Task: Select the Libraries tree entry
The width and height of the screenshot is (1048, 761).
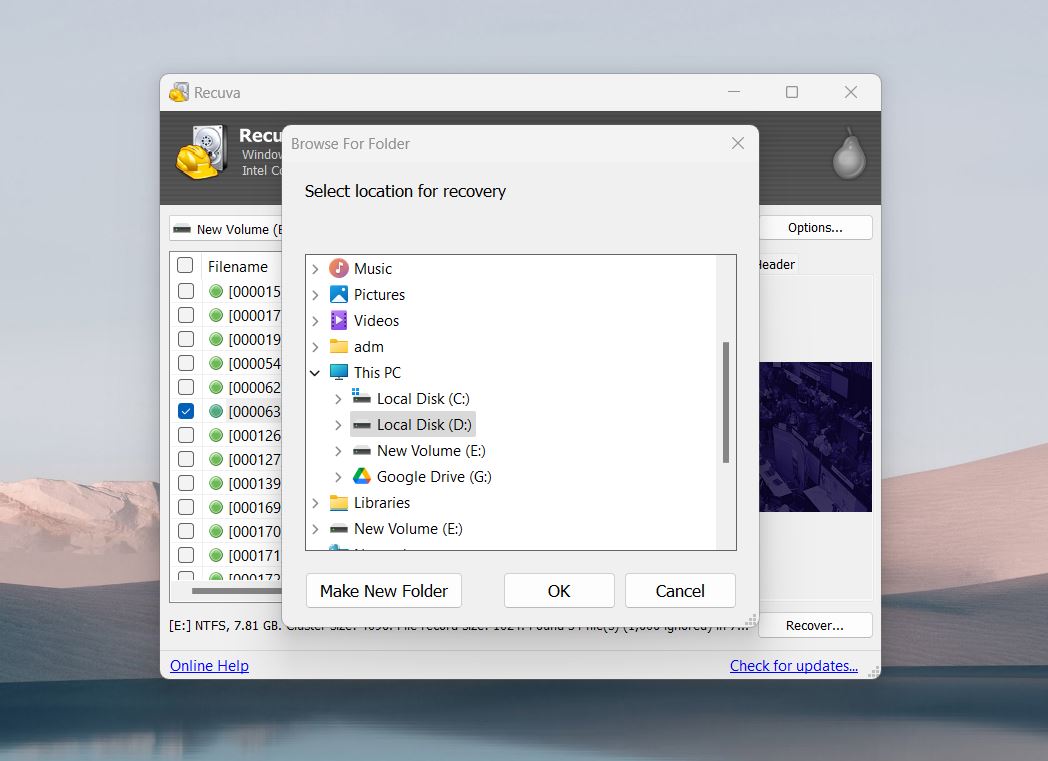Action: [382, 503]
